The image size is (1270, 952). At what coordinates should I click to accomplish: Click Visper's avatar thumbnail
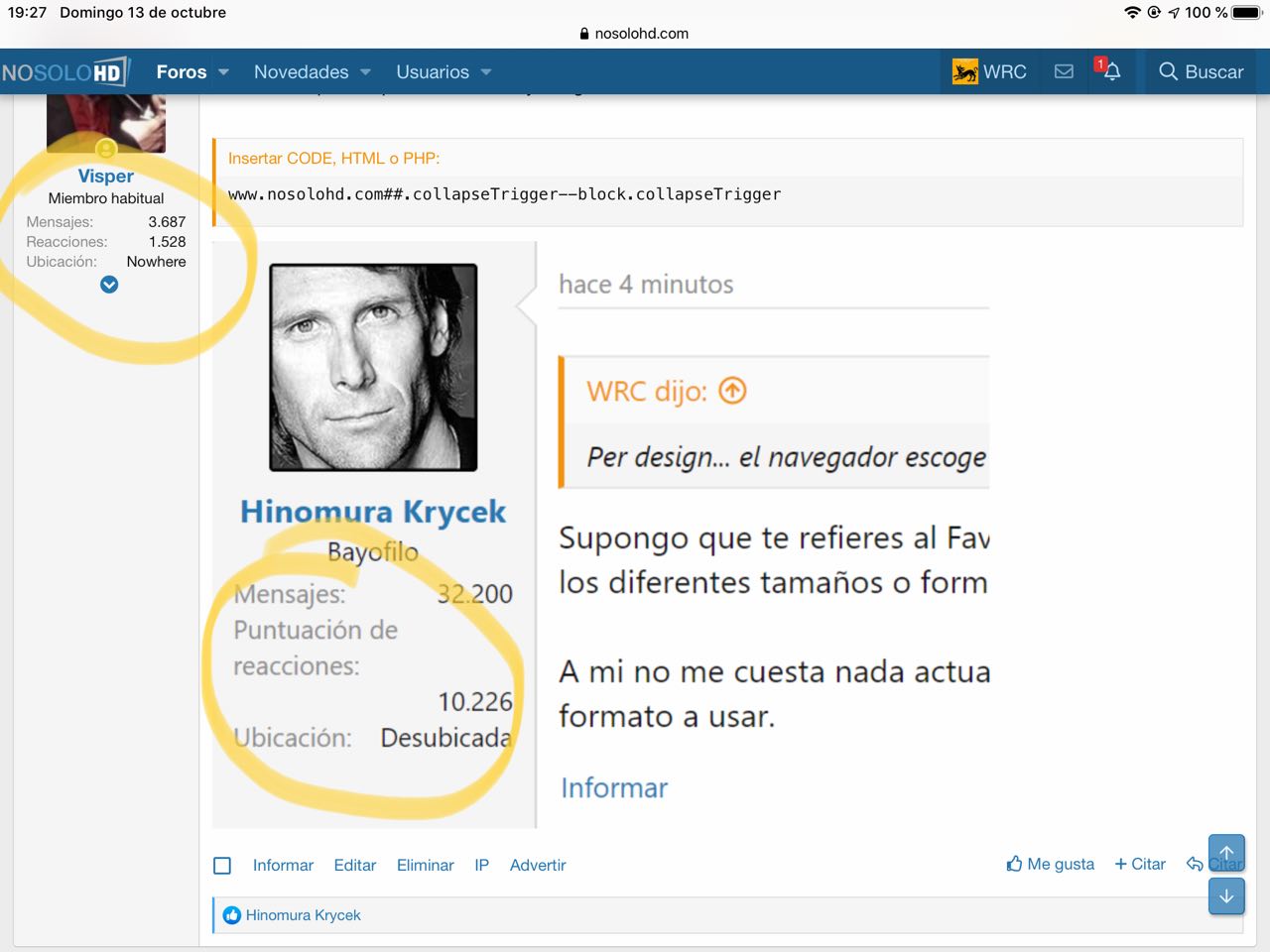pyautogui.click(x=106, y=123)
